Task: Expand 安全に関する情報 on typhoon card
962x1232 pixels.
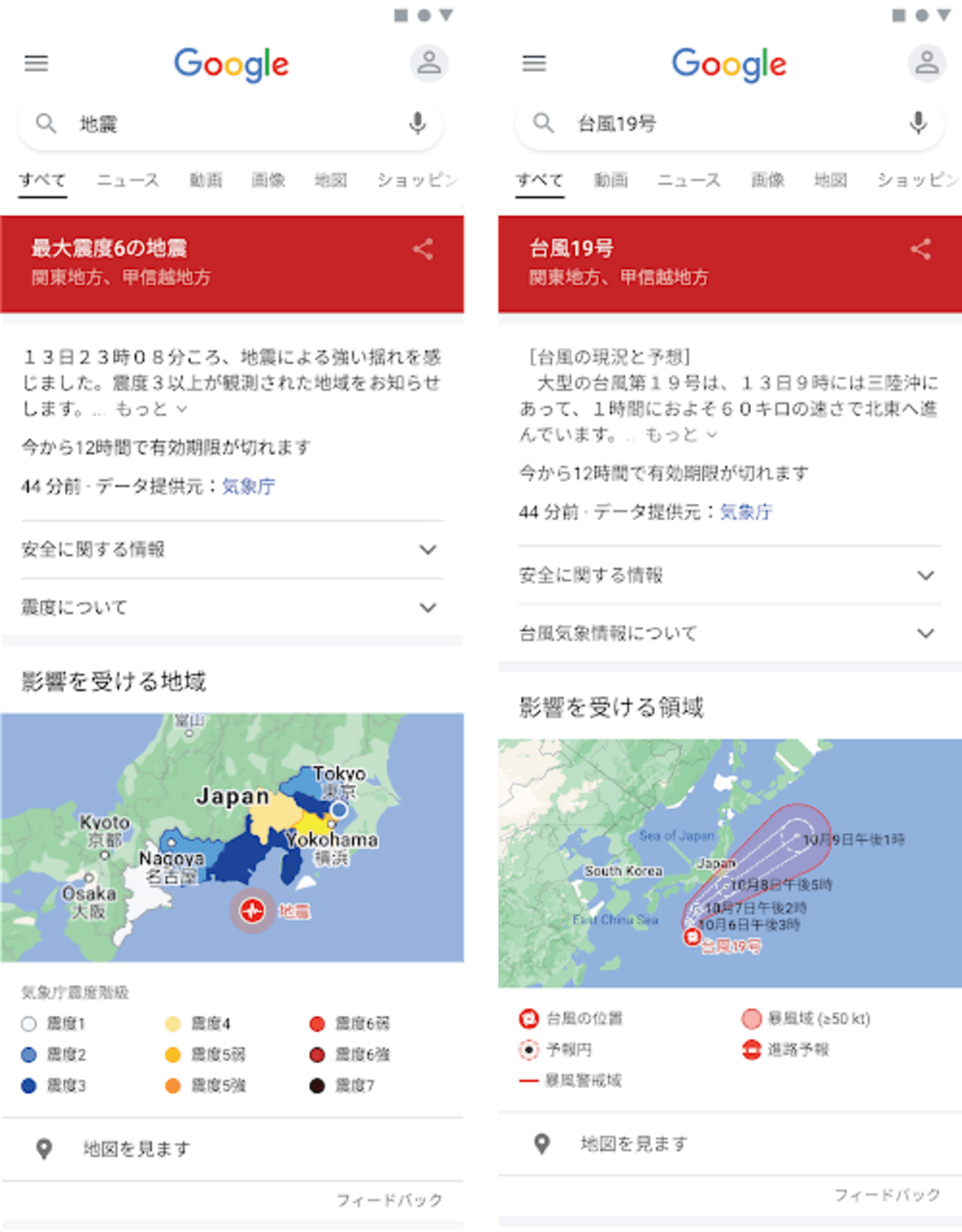Action: [x=730, y=575]
